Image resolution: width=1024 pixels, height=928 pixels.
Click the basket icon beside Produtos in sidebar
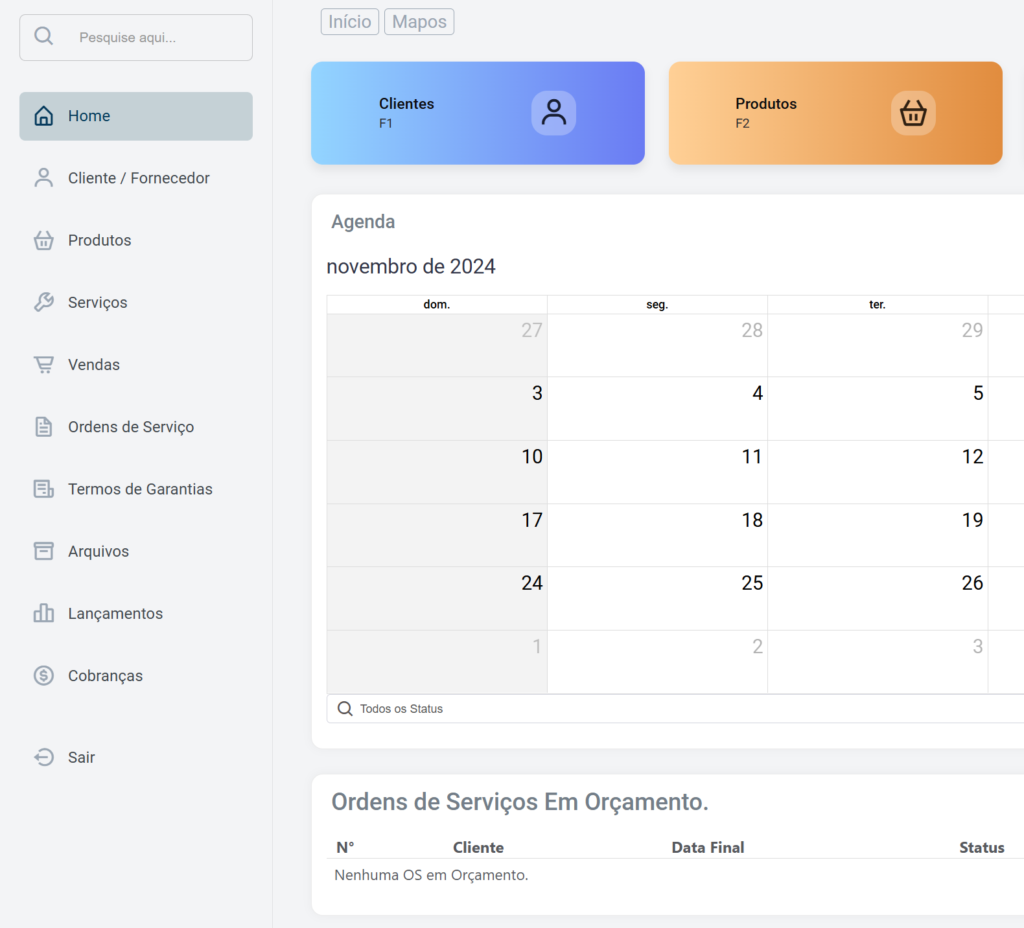click(x=44, y=240)
